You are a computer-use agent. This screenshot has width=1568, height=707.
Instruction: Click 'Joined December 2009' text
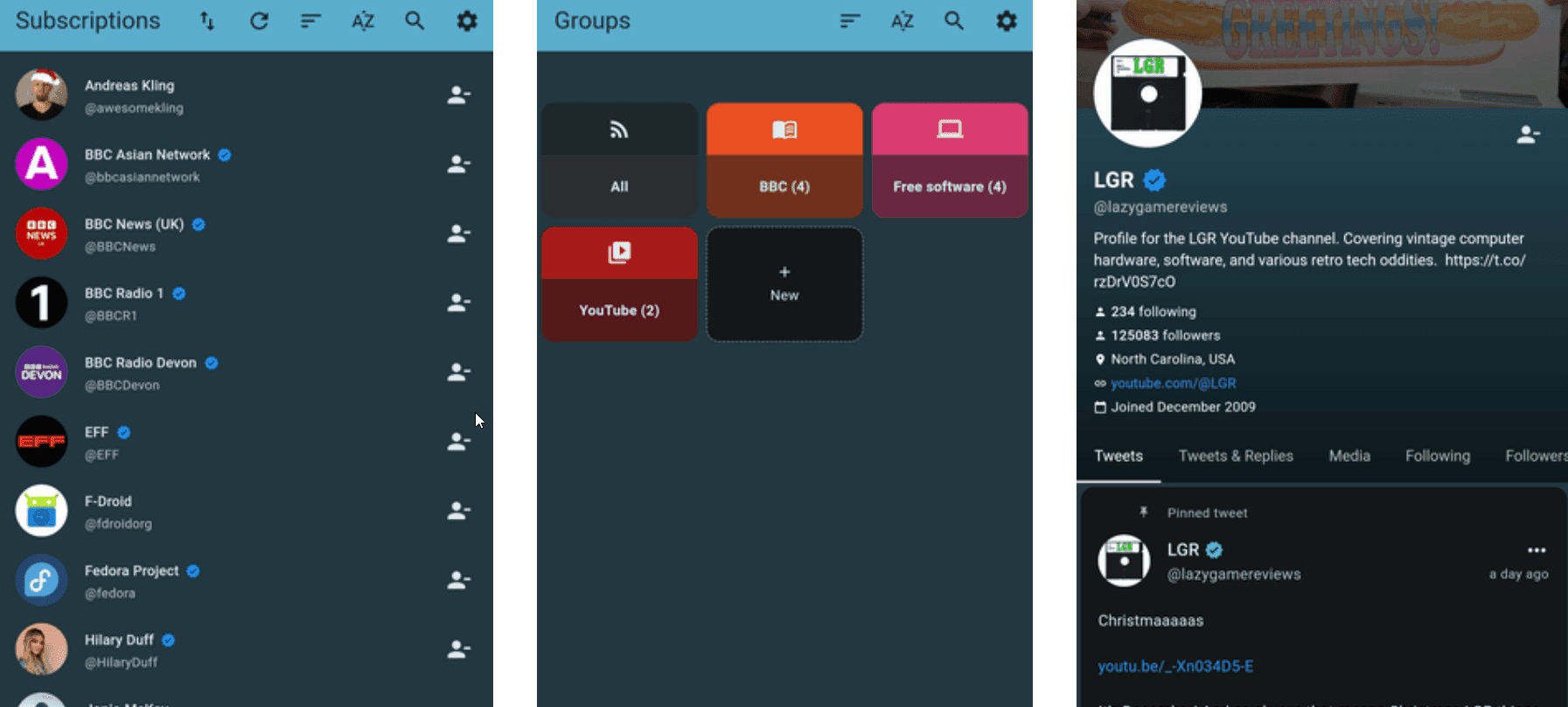click(1183, 407)
